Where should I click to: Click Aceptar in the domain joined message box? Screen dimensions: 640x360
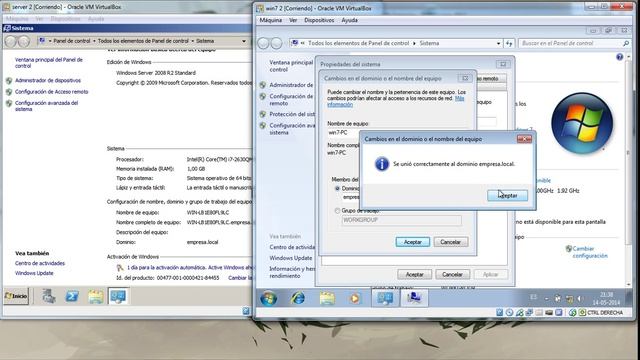pos(507,196)
